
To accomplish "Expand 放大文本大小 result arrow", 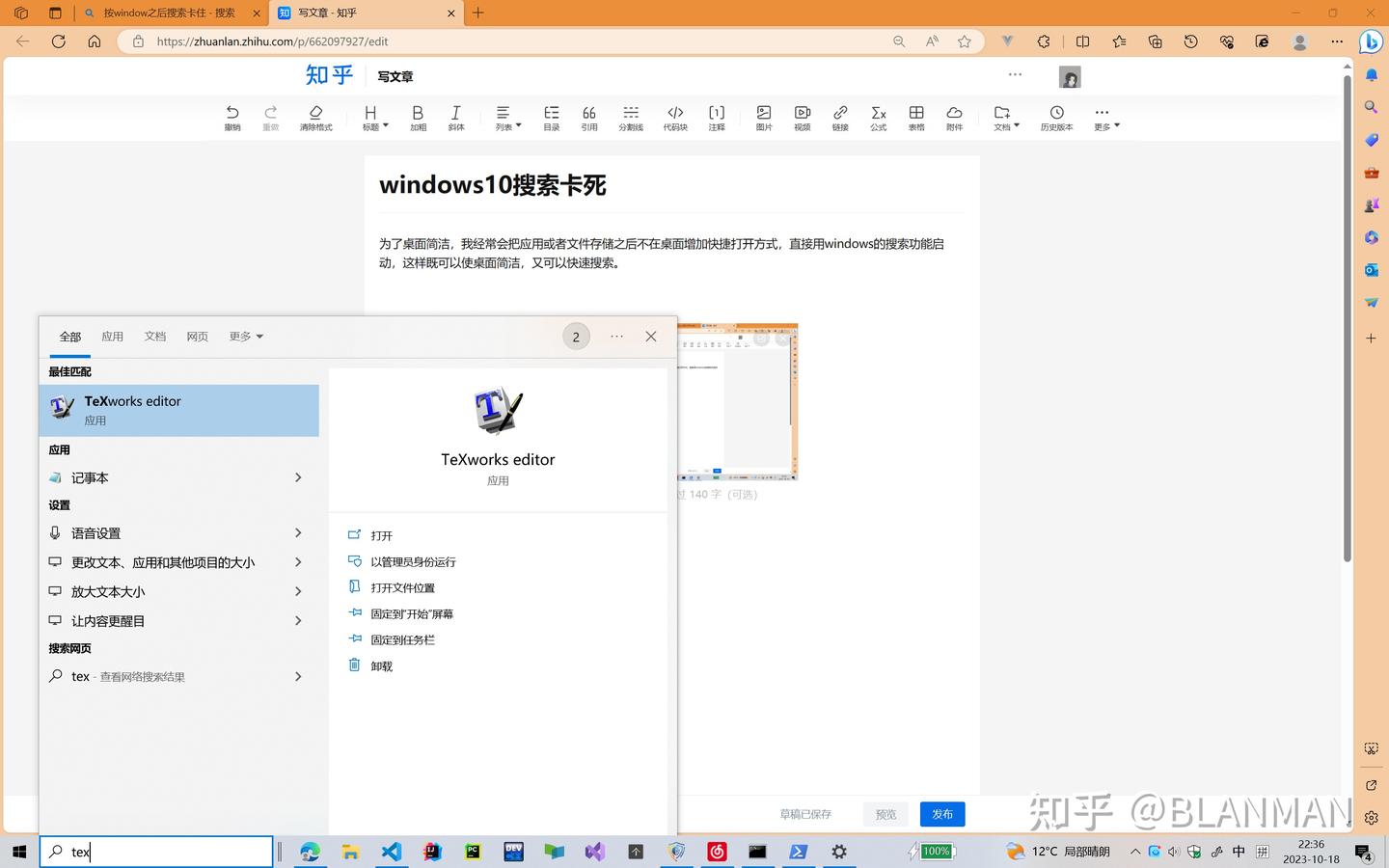I will (x=298, y=591).
